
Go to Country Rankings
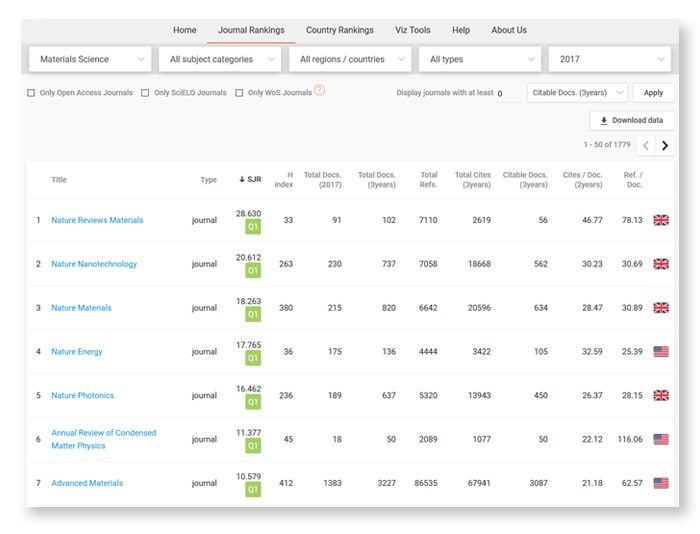[339, 30]
